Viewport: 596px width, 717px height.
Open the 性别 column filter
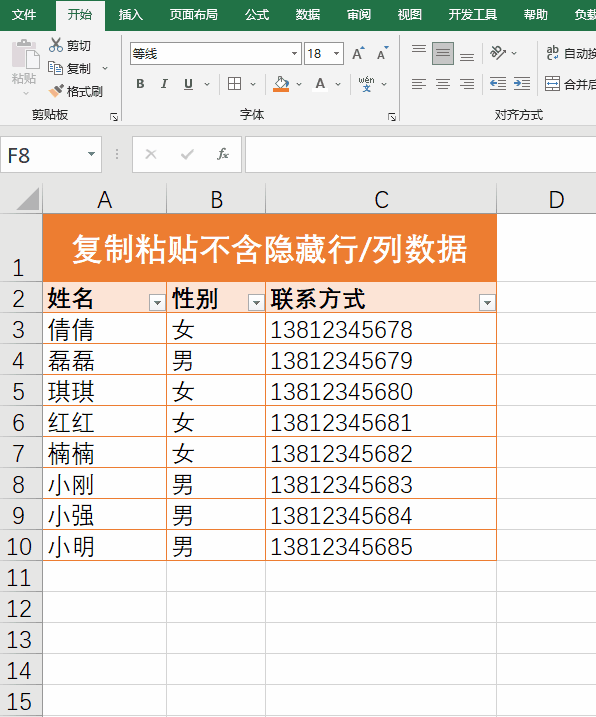[256, 302]
